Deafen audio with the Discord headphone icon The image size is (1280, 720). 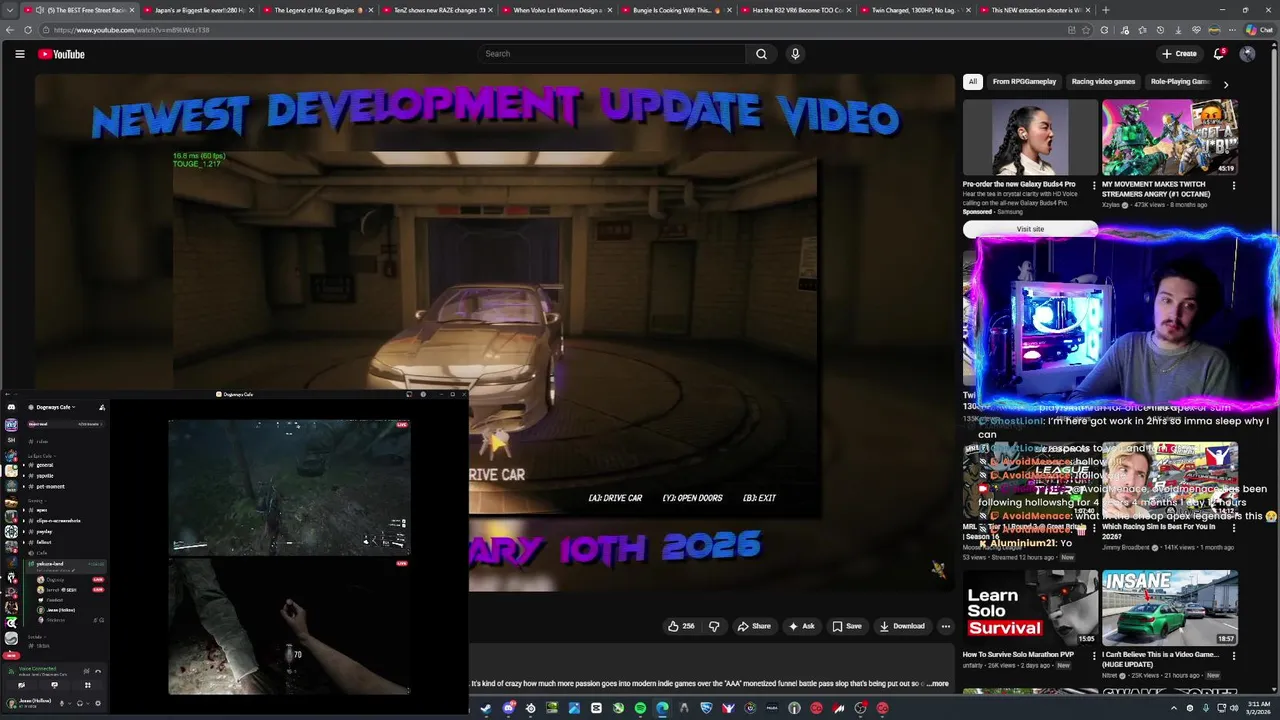(x=80, y=703)
